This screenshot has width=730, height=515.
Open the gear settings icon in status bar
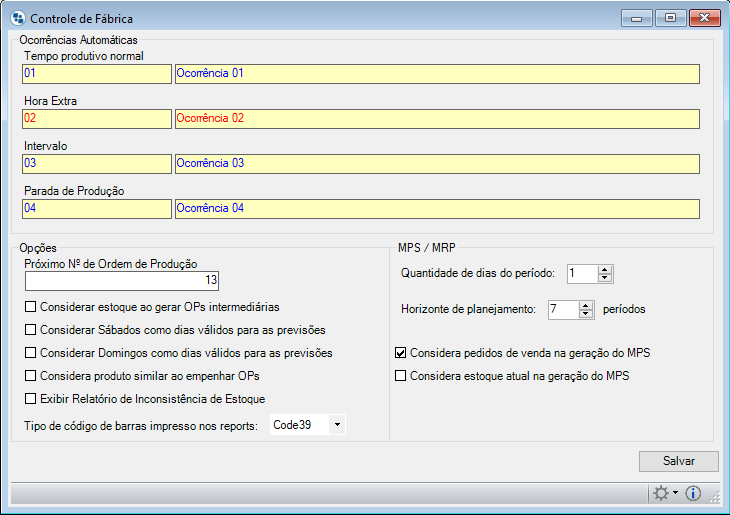(x=660, y=493)
